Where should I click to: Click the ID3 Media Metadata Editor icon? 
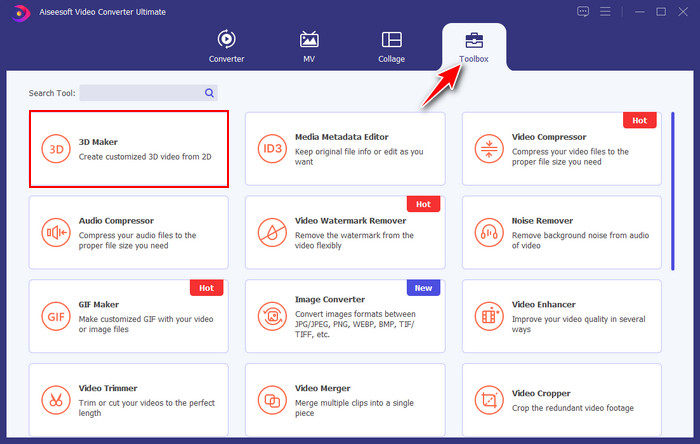[x=272, y=149]
